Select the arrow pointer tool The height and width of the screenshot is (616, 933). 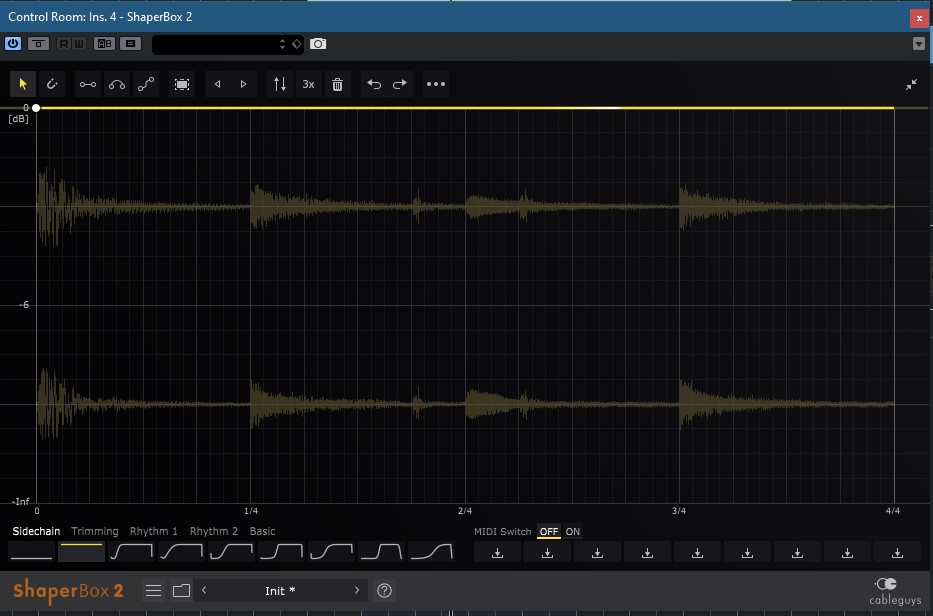coord(23,85)
